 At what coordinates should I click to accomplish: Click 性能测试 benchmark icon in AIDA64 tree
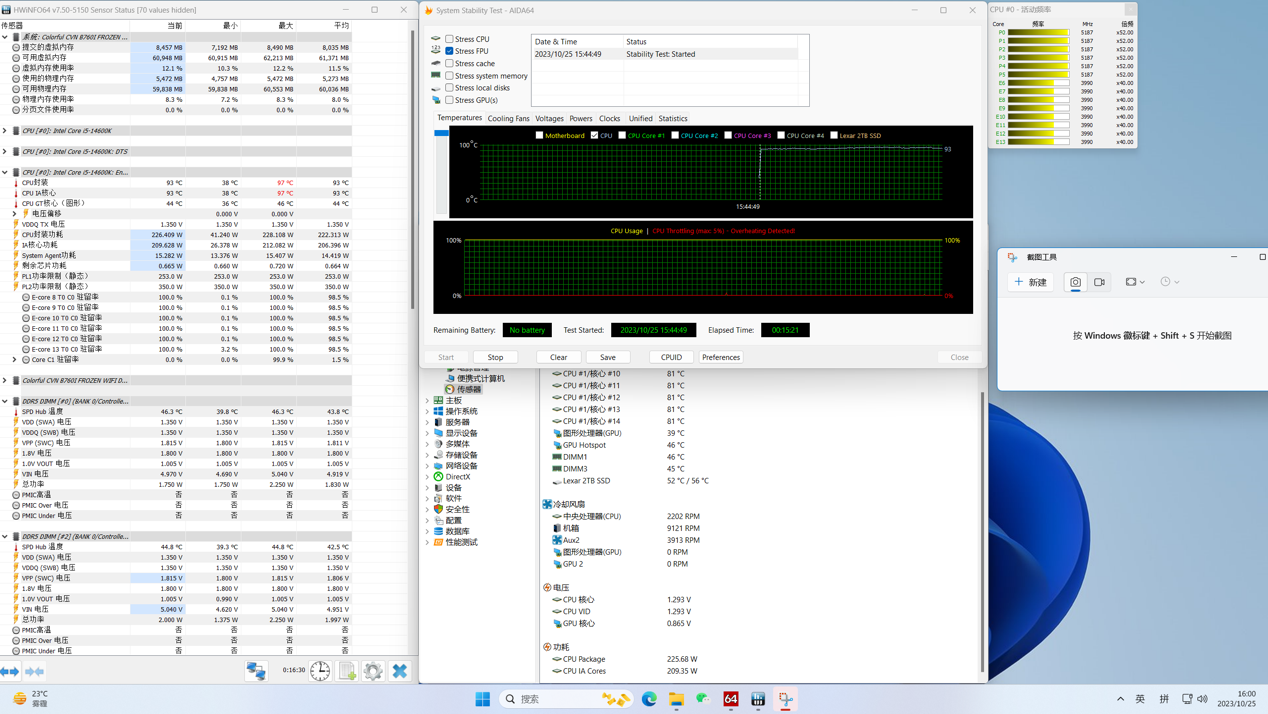coord(438,542)
